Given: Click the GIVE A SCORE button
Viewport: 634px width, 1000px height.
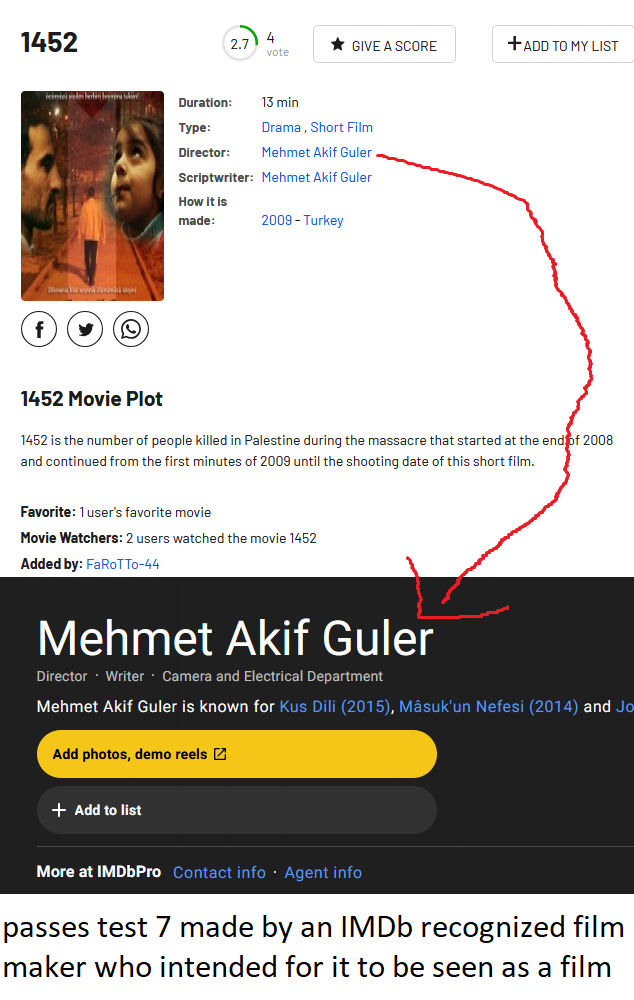Looking at the screenshot, I should 384,44.
